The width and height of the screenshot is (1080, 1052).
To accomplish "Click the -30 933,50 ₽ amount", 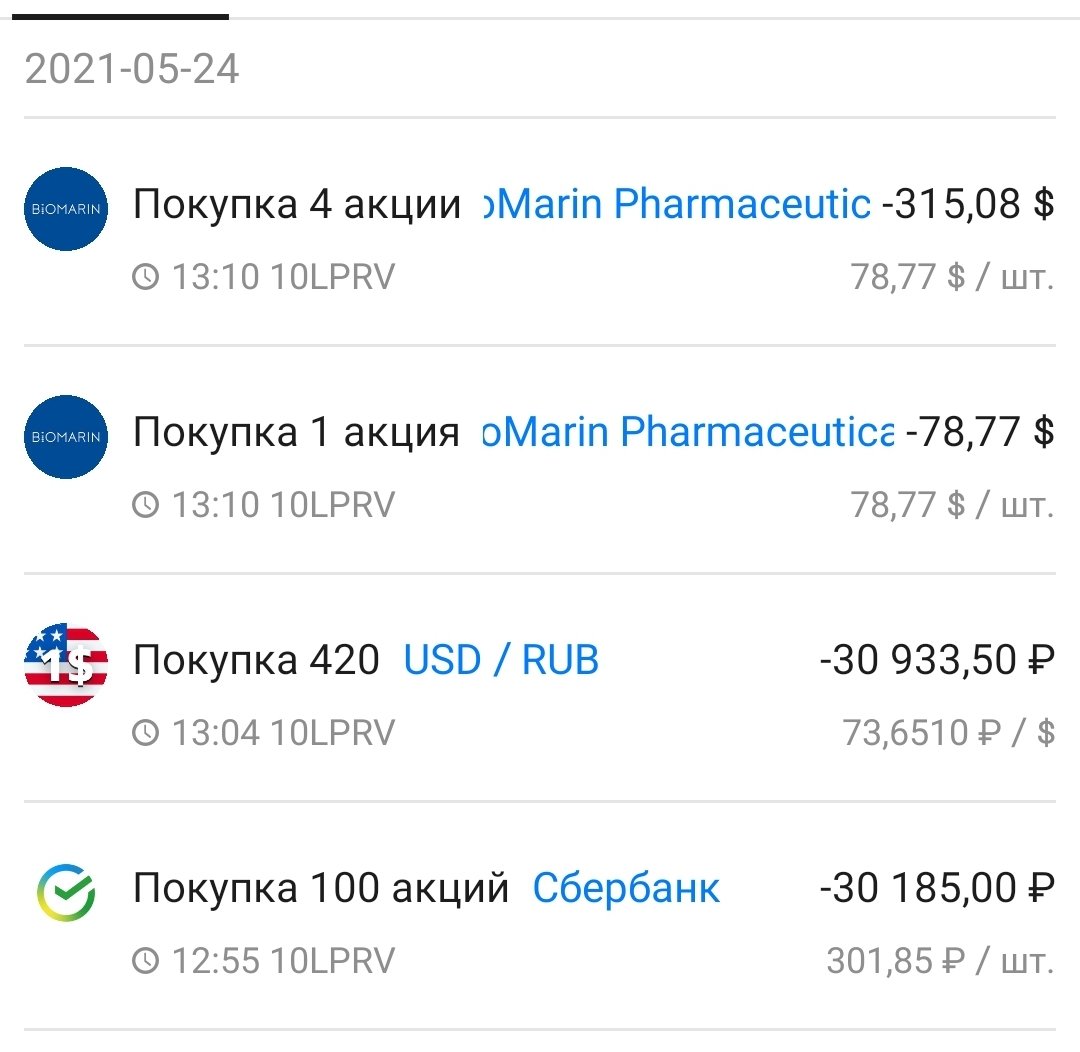I will (935, 659).
